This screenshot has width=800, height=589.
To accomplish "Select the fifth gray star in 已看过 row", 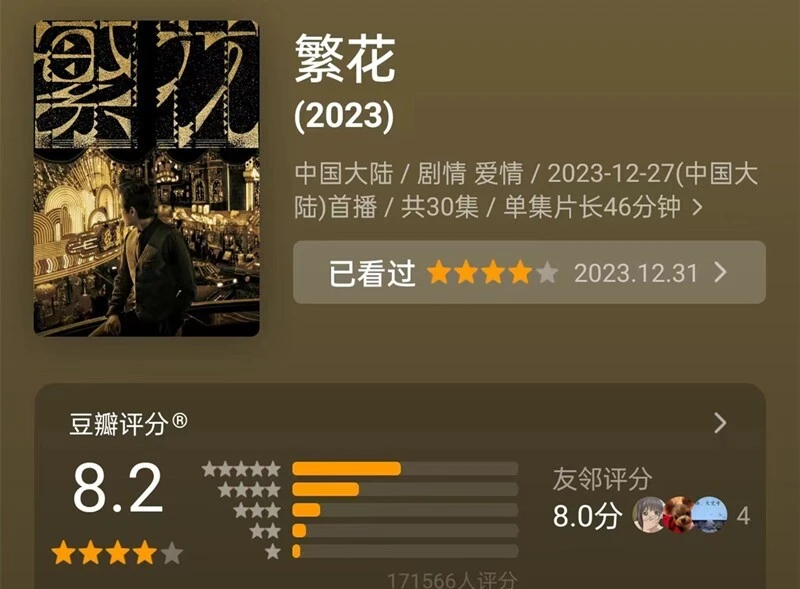I will coord(547,273).
